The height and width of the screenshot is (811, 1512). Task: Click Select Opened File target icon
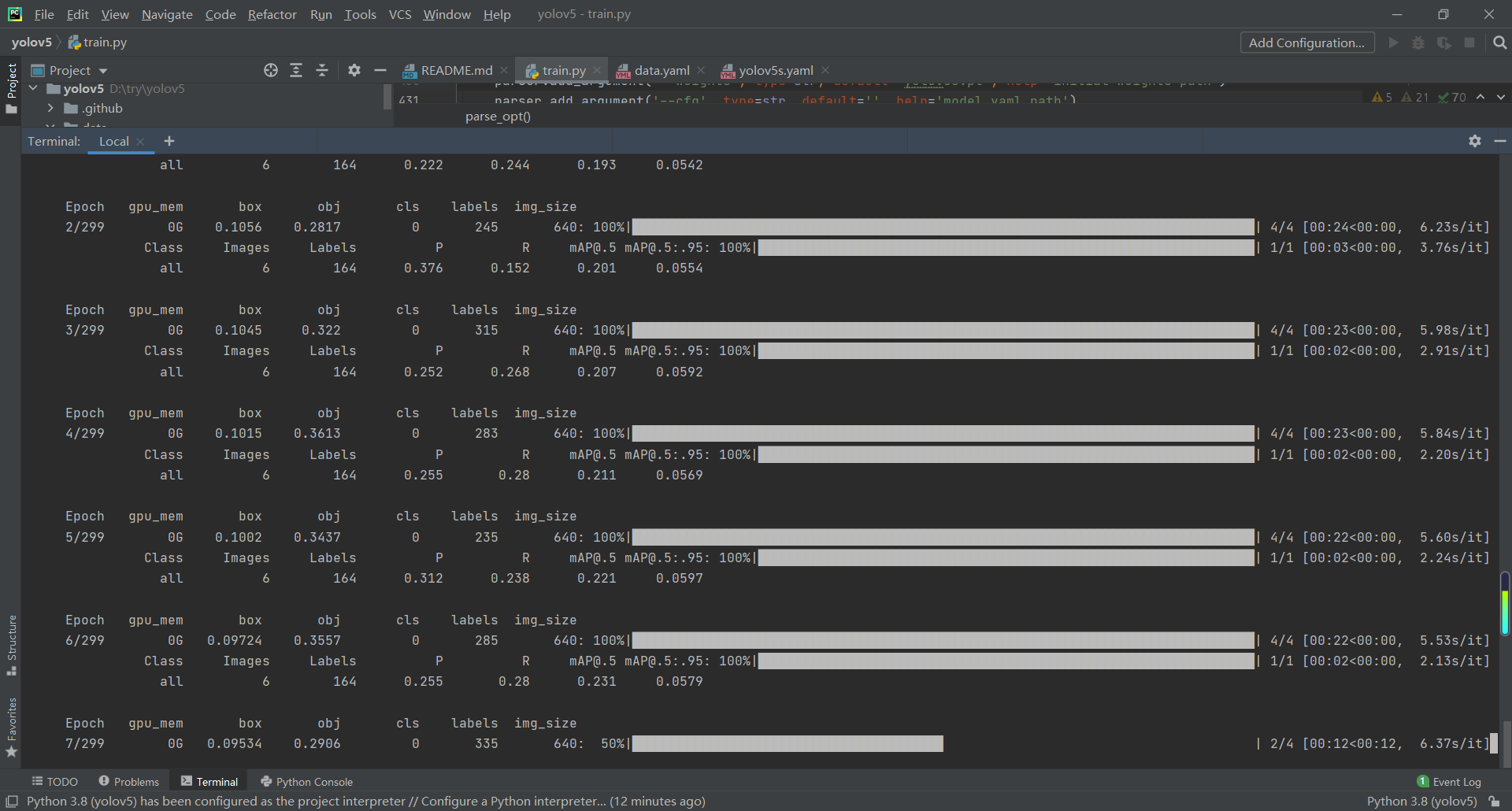tap(271, 70)
